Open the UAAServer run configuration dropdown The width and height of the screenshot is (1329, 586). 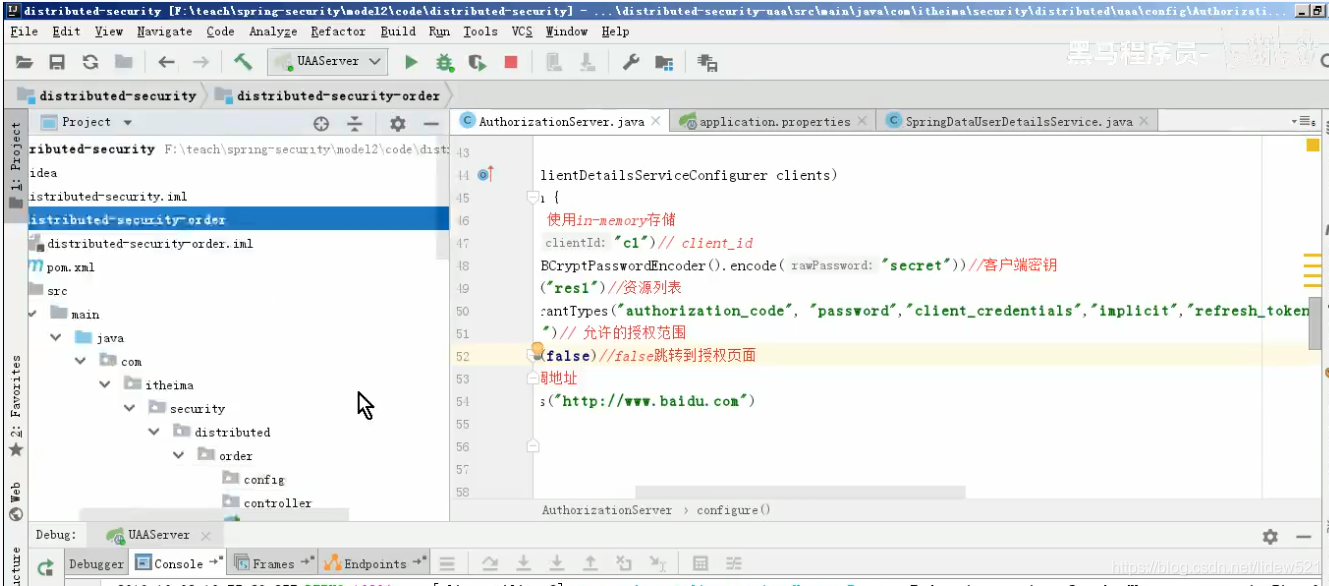point(327,61)
